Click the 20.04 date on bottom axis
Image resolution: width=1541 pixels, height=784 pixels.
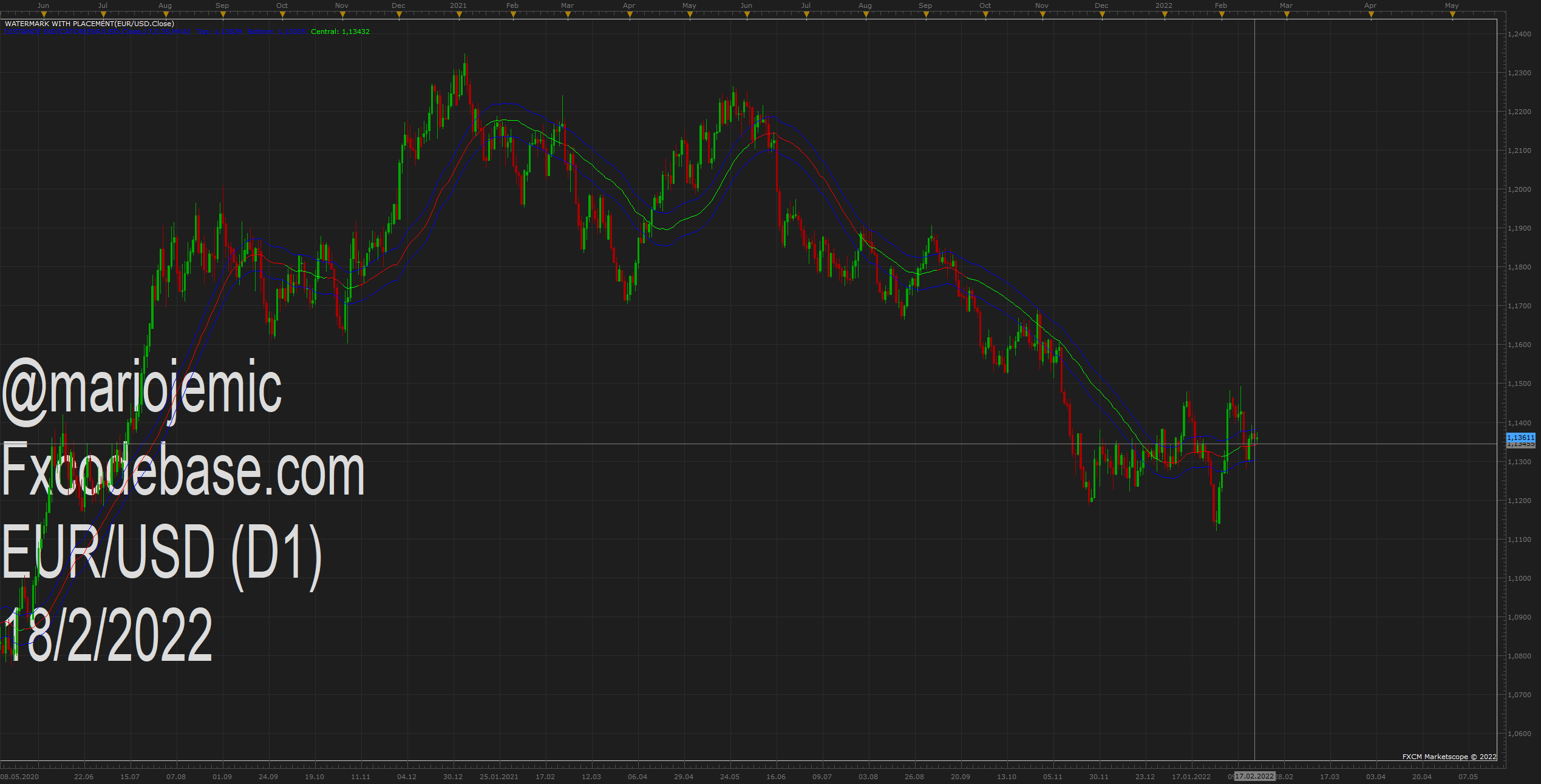tap(1422, 777)
